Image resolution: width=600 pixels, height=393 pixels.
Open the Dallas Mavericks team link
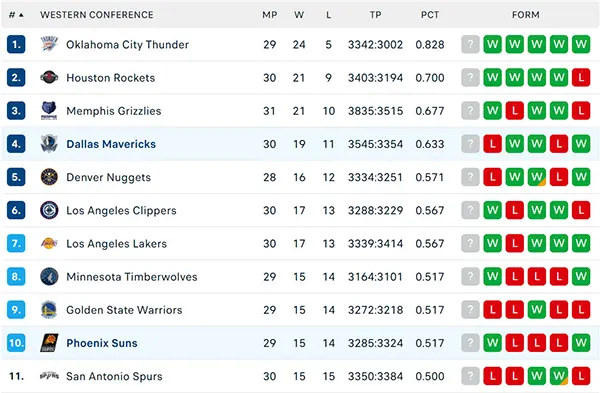coord(111,144)
